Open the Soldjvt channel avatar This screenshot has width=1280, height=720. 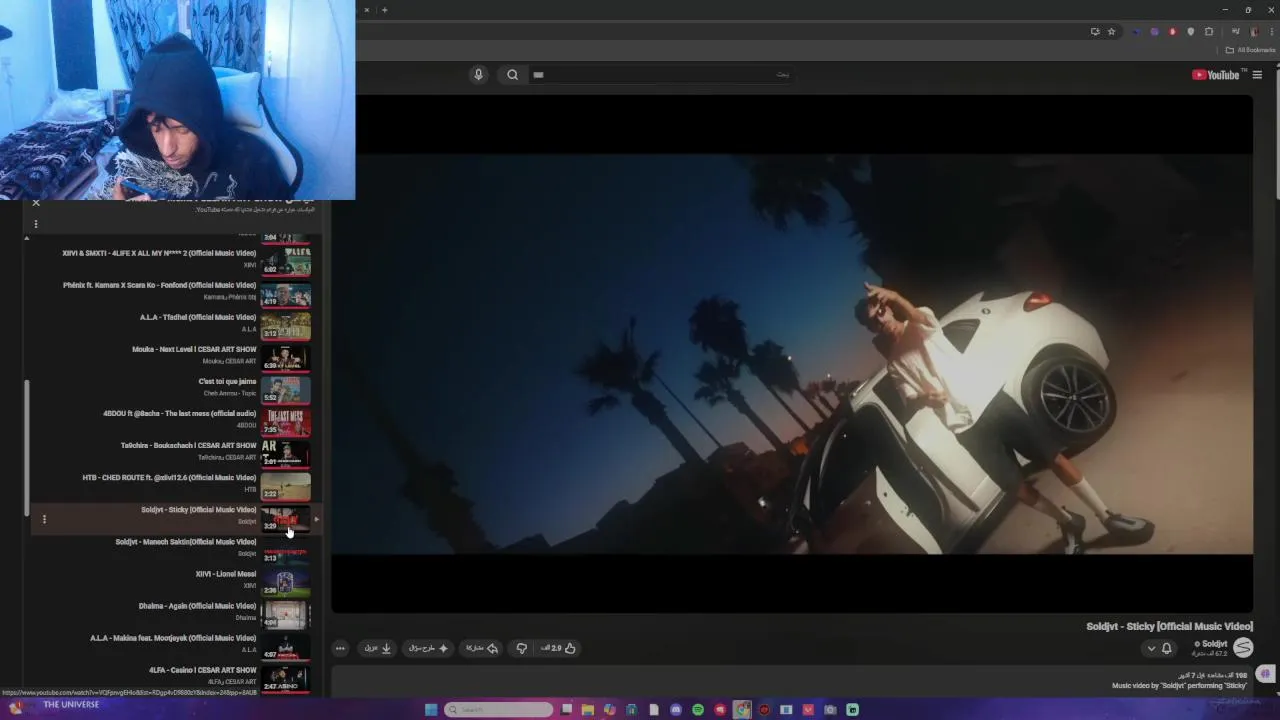[1243, 648]
